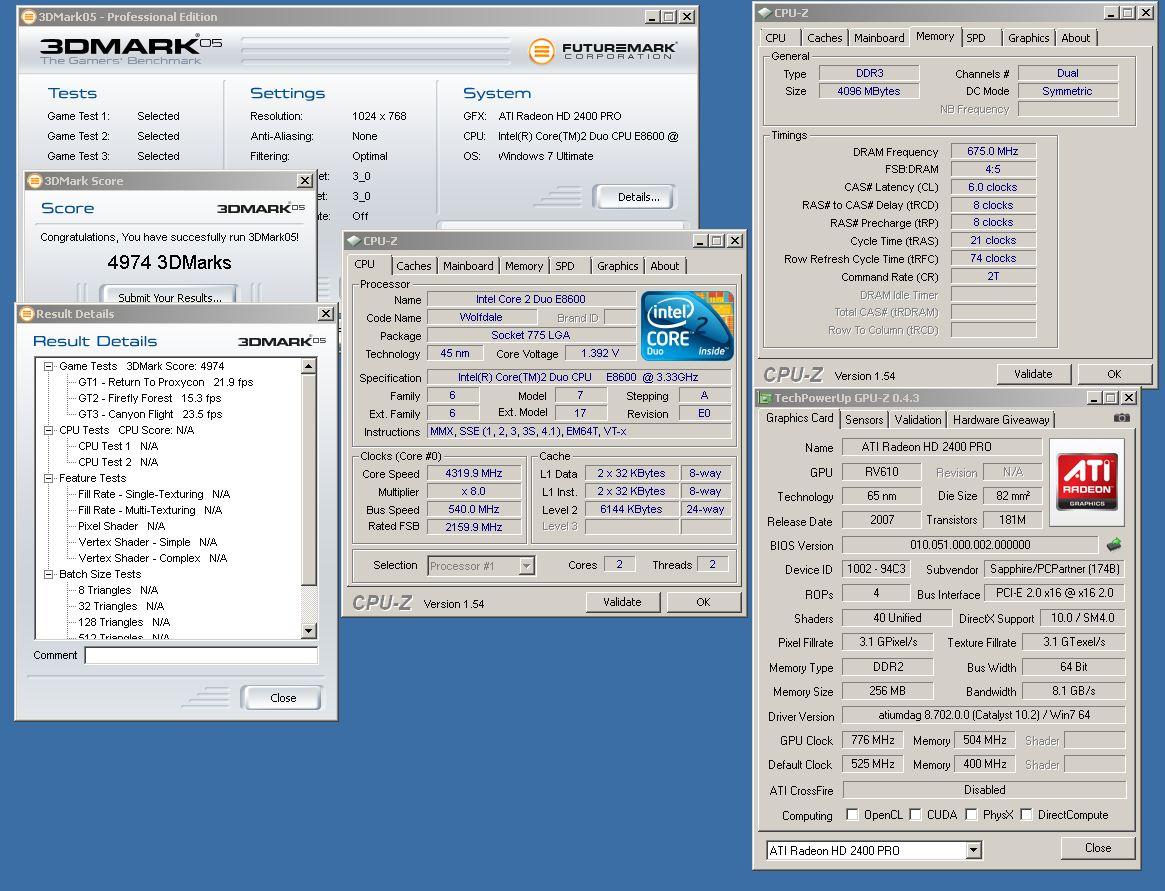
Task: Click the GPU Clock value 776 MHz
Action: 873,740
